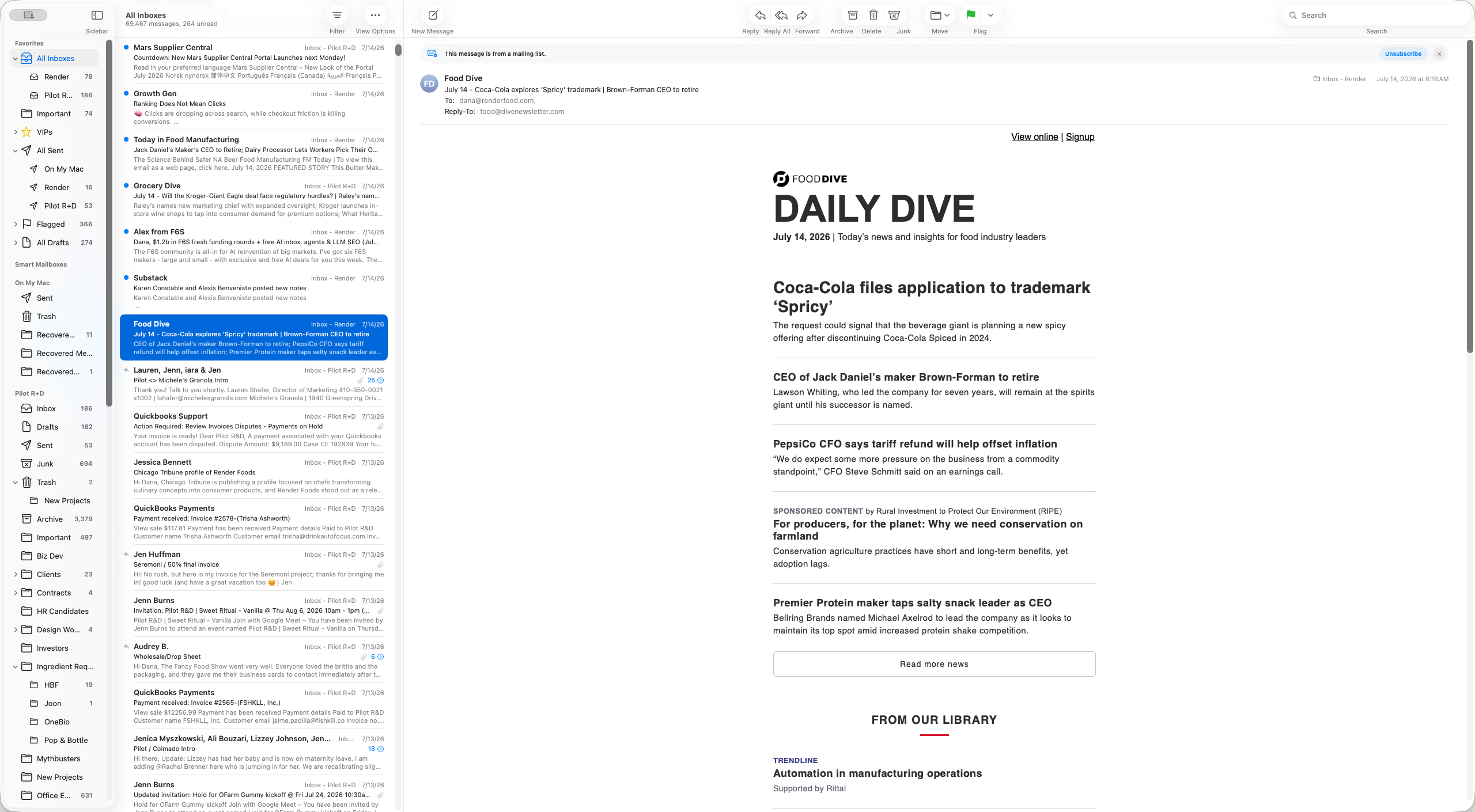Expand the Design Work folder

pyautogui.click(x=16, y=630)
